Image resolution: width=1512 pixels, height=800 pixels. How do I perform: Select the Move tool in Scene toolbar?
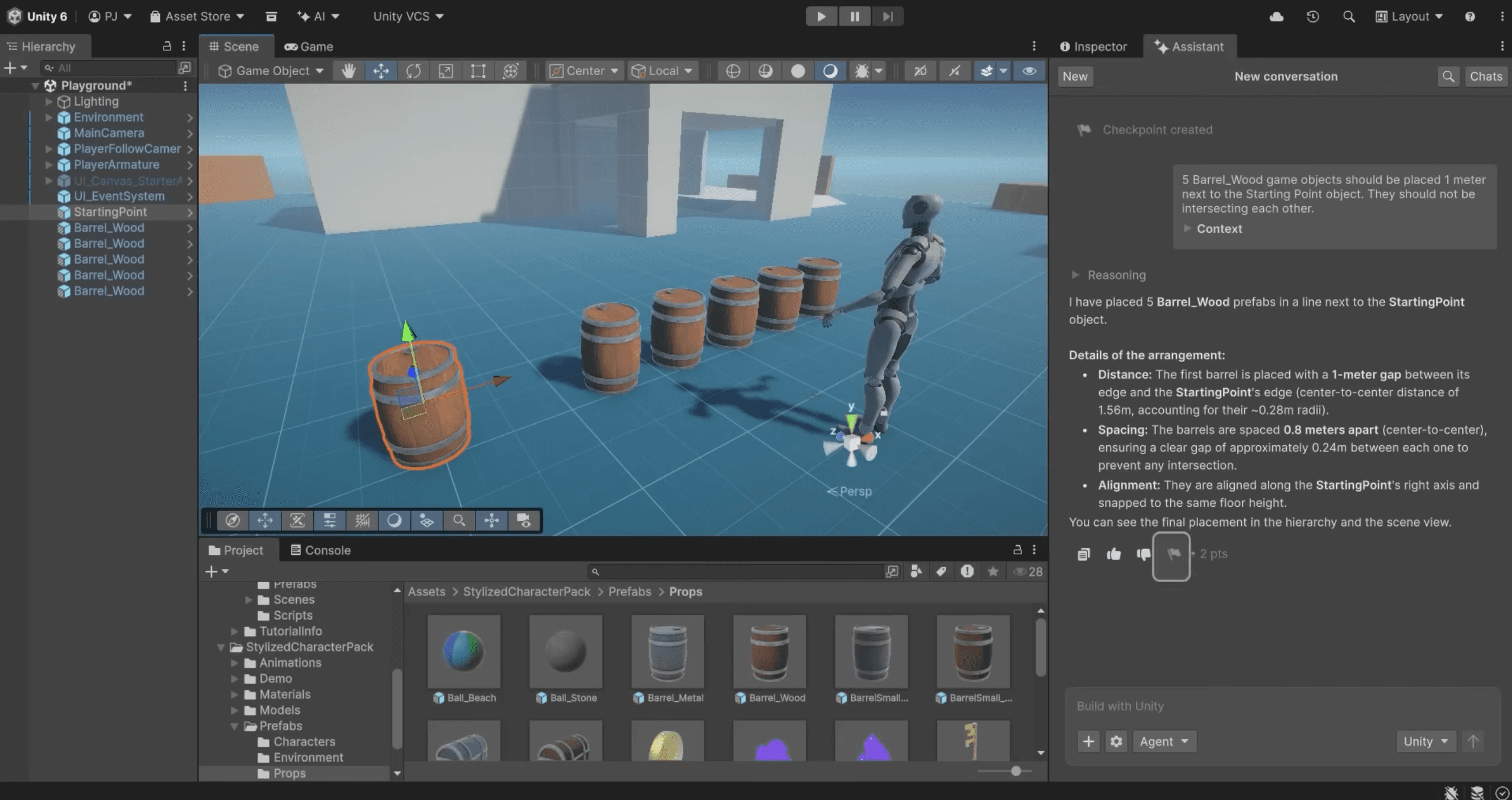381,71
